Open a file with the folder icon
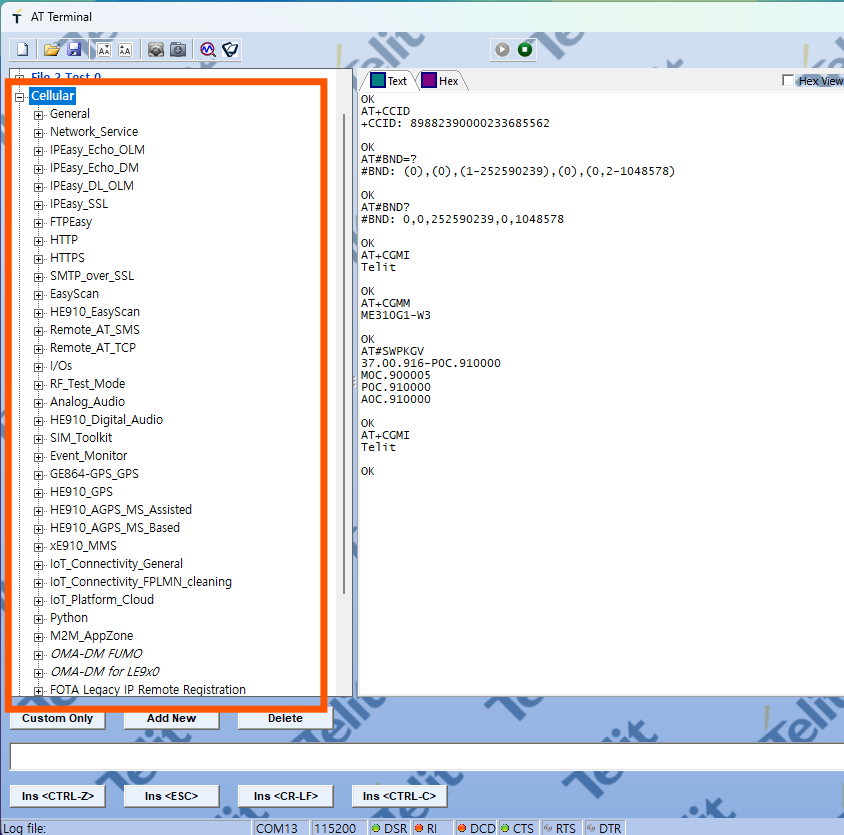Screen dimensions: 844x835 (x=52, y=50)
